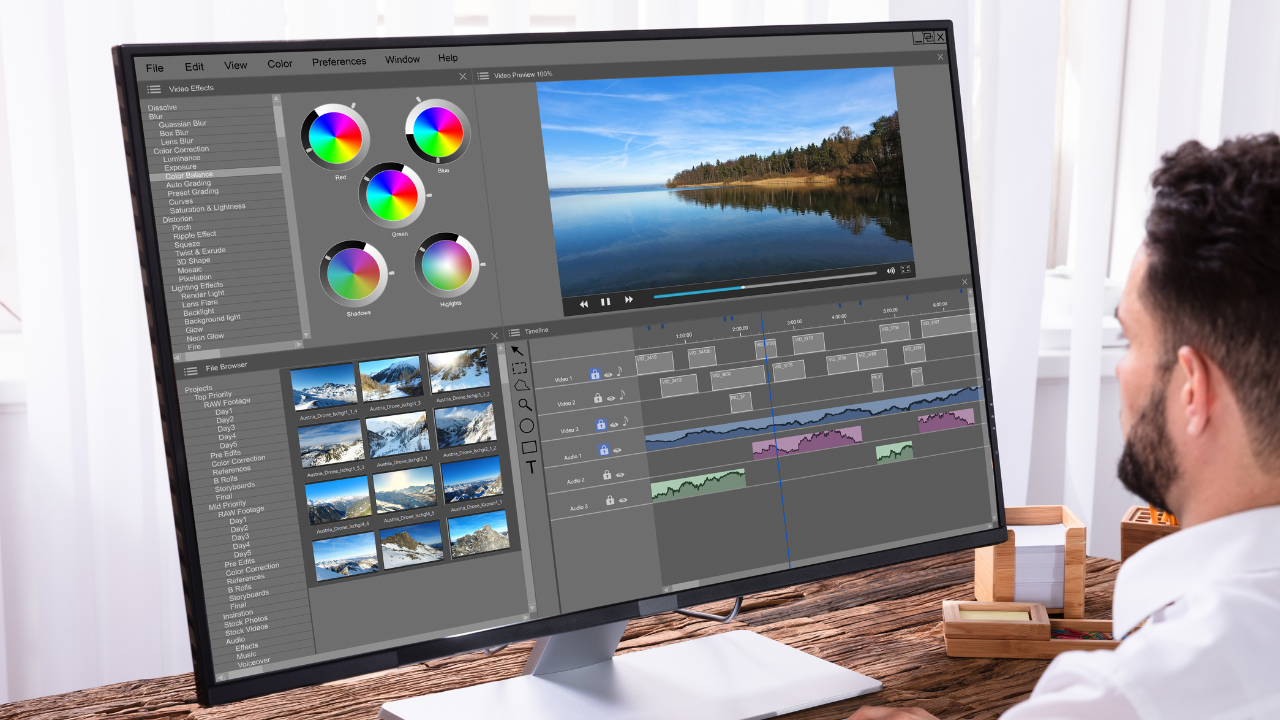Select the ellipse shape tool
This screenshot has height=720, width=1280.
tap(527, 426)
